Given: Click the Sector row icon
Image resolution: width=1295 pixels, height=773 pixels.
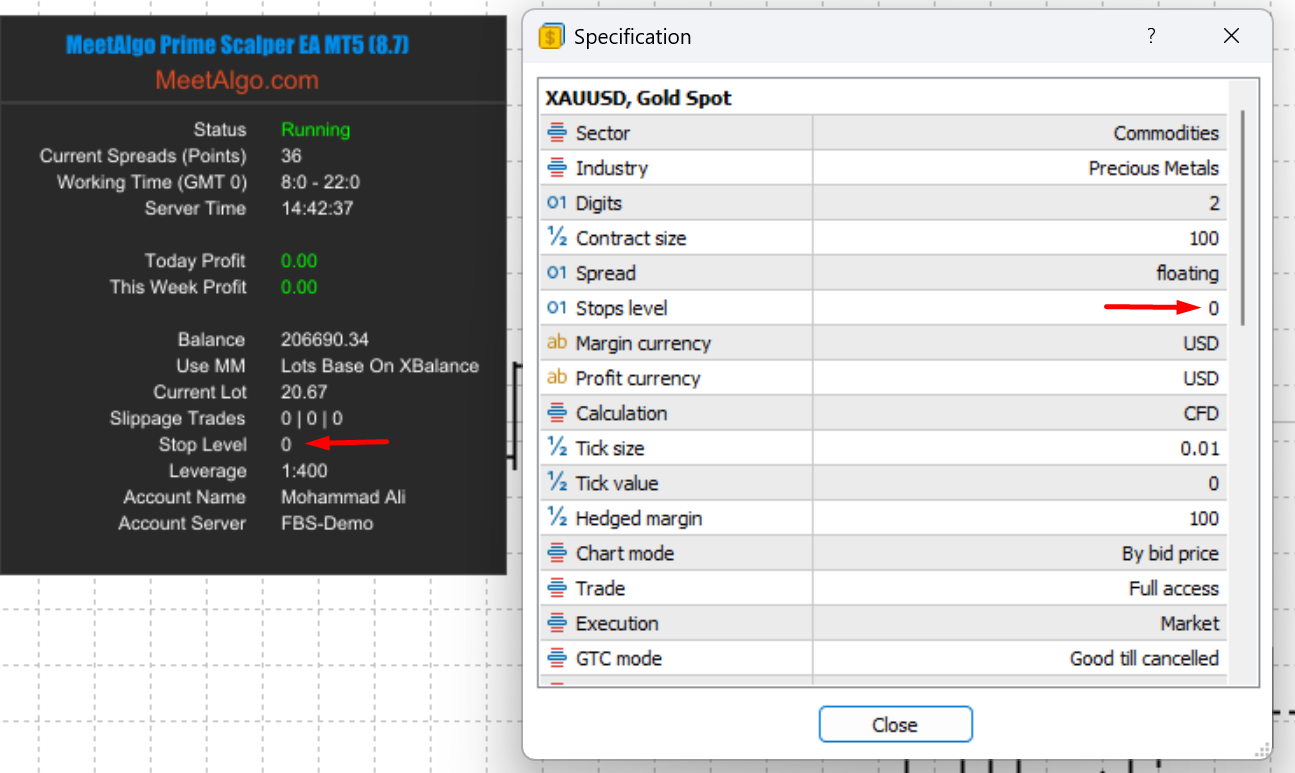Looking at the screenshot, I should tap(557, 133).
